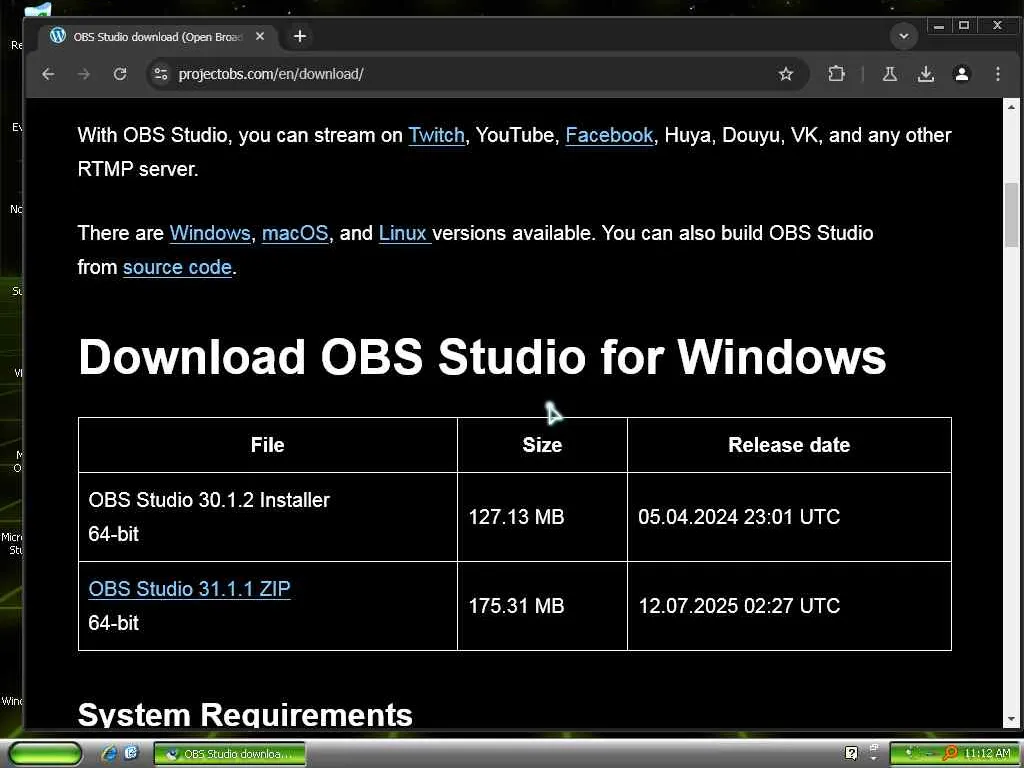Follow the Windows versions link
Screen dimensions: 1024x768
[x=210, y=233]
